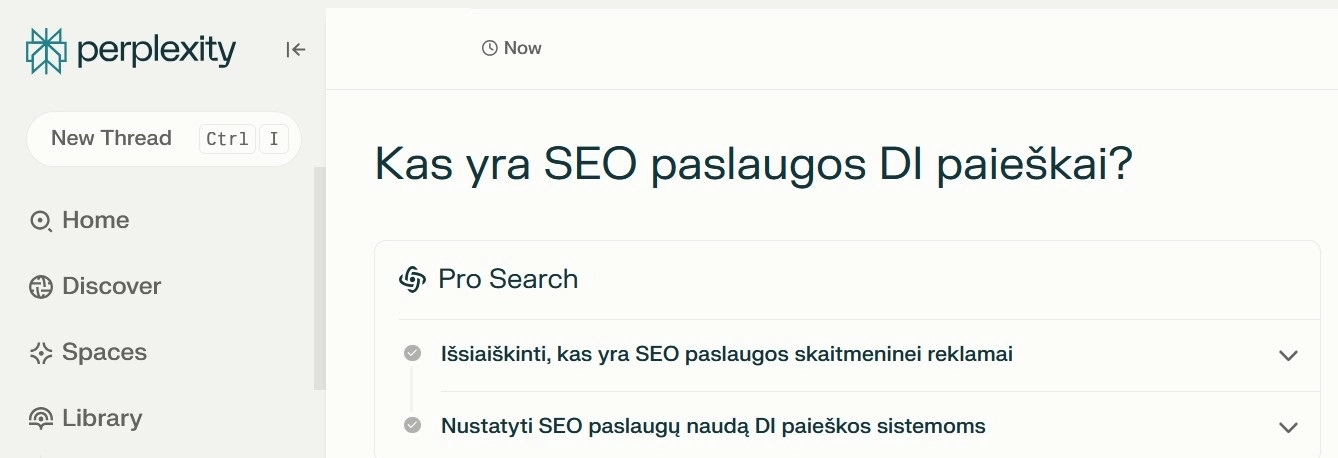Open the Home menu item
Image resolution: width=1338 pixels, height=458 pixels.
[x=95, y=220]
